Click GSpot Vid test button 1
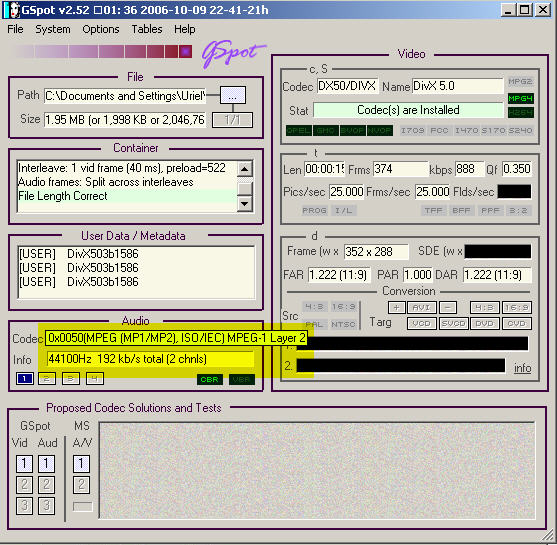The image size is (557, 545). click(x=24, y=464)
